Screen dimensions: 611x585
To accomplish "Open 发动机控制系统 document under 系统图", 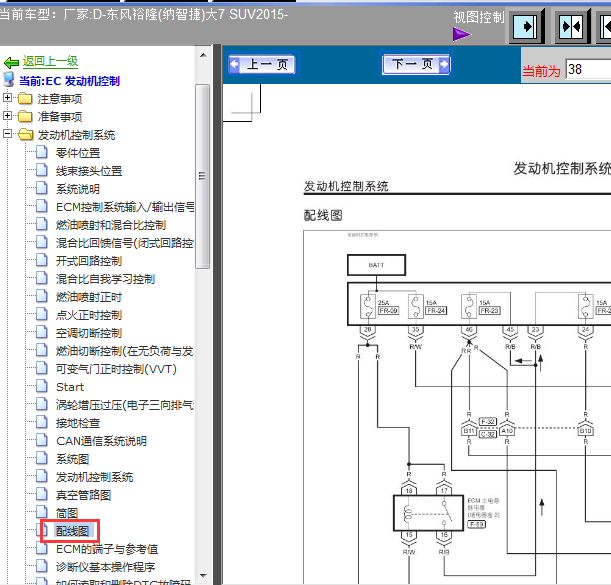I will pyautogui.click(x=94, y=477).
